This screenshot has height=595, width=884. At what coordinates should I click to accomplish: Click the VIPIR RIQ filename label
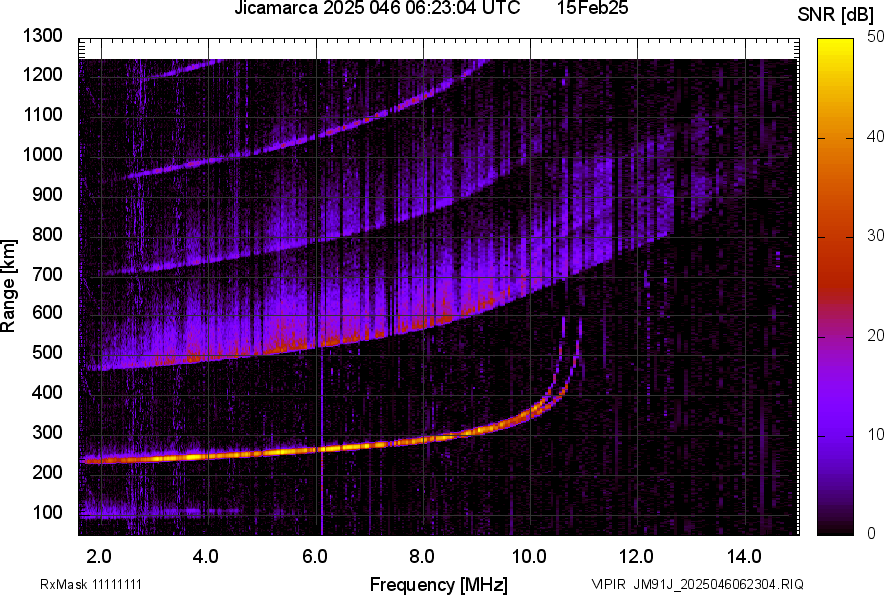696,584
